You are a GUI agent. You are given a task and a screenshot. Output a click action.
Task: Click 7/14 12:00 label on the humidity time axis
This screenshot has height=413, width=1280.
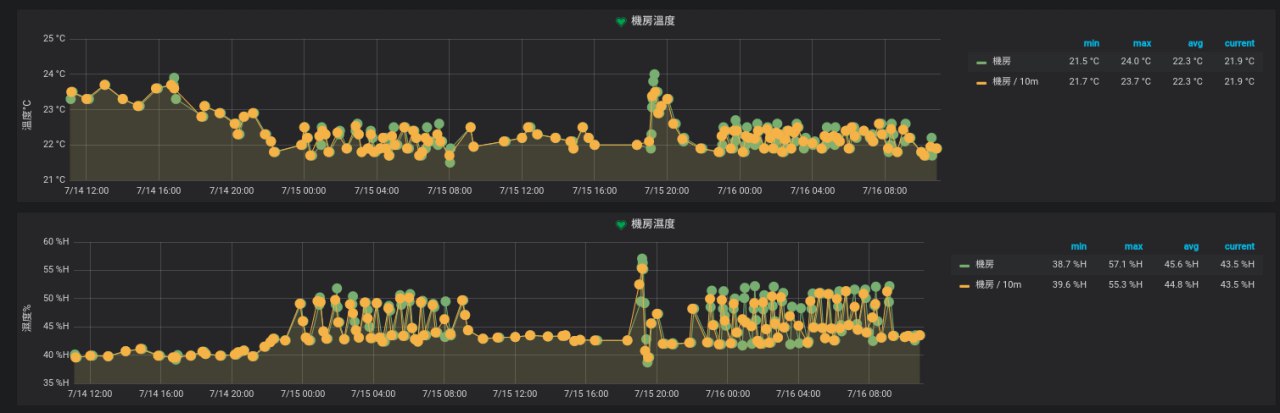(88, 393)
